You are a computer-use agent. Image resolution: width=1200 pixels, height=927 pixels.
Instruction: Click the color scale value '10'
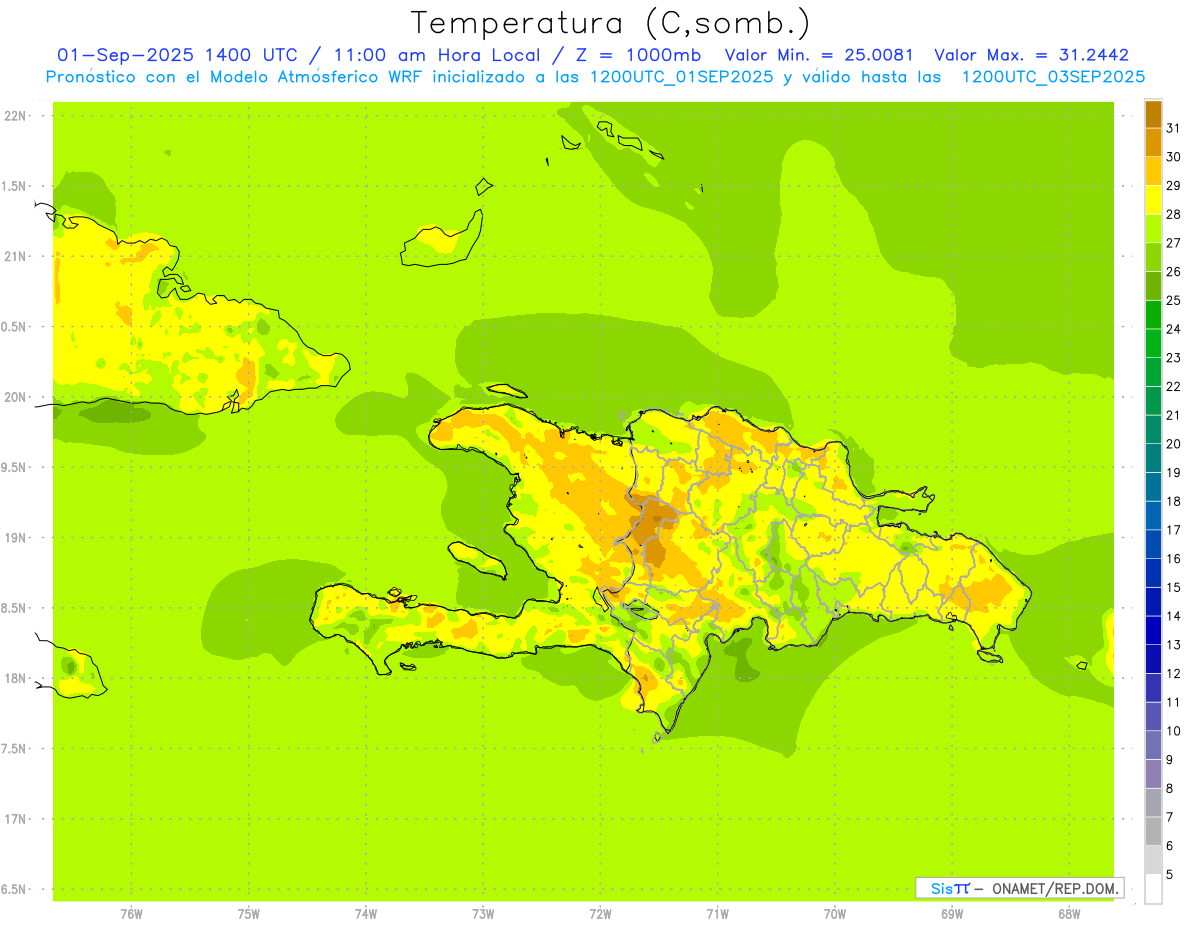(x=1173, y=731)
